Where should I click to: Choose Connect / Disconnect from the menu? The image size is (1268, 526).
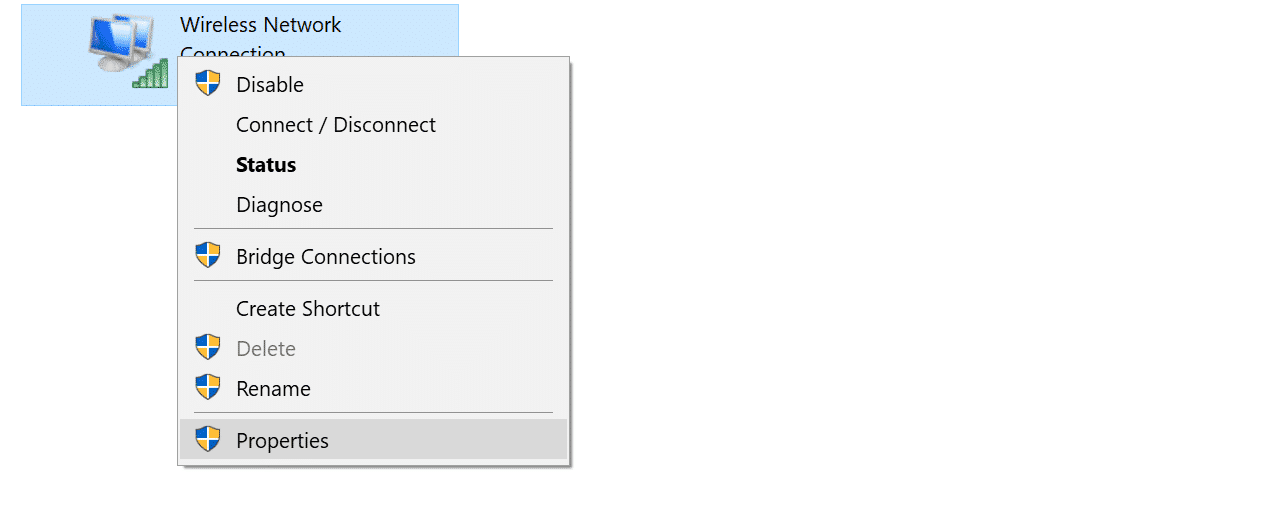(x=336, y=125)
